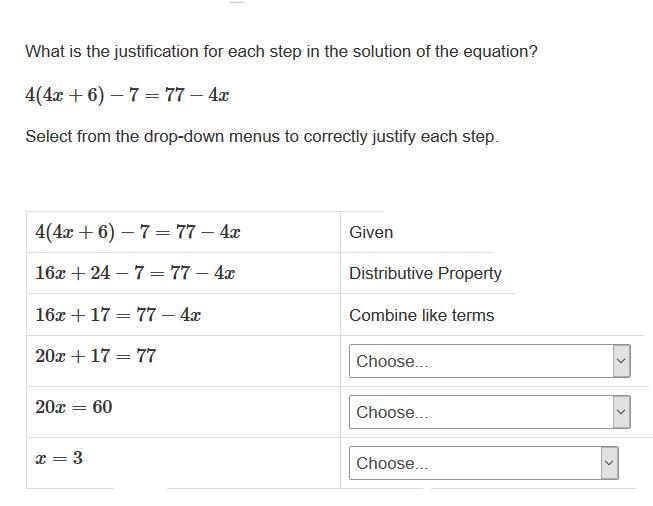Click the arrow icon on the last Choose... dropdown
This screenshot has width=653, height=506.
[609, 463]
